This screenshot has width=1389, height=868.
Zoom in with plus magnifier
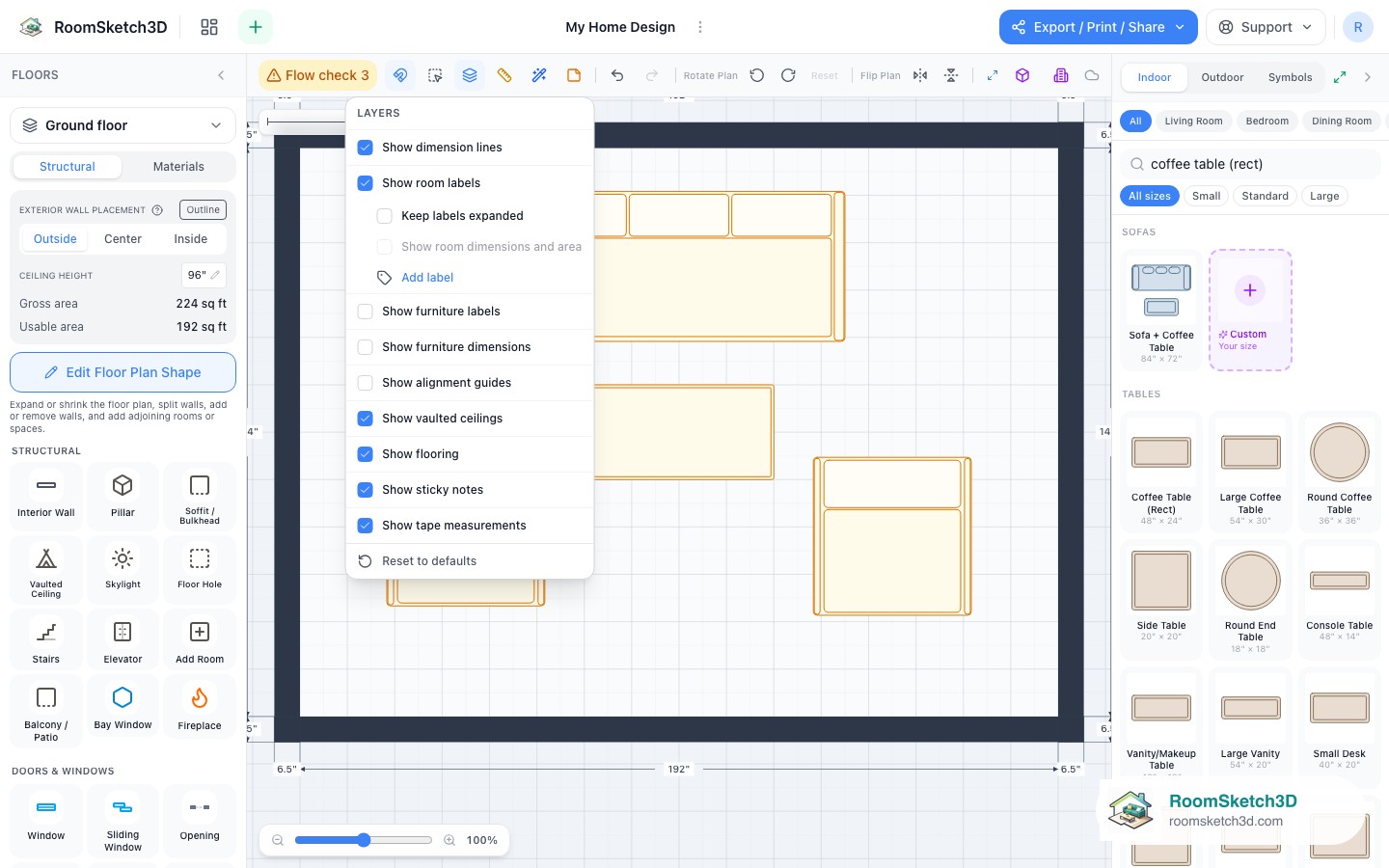click(x=449, y=840)
